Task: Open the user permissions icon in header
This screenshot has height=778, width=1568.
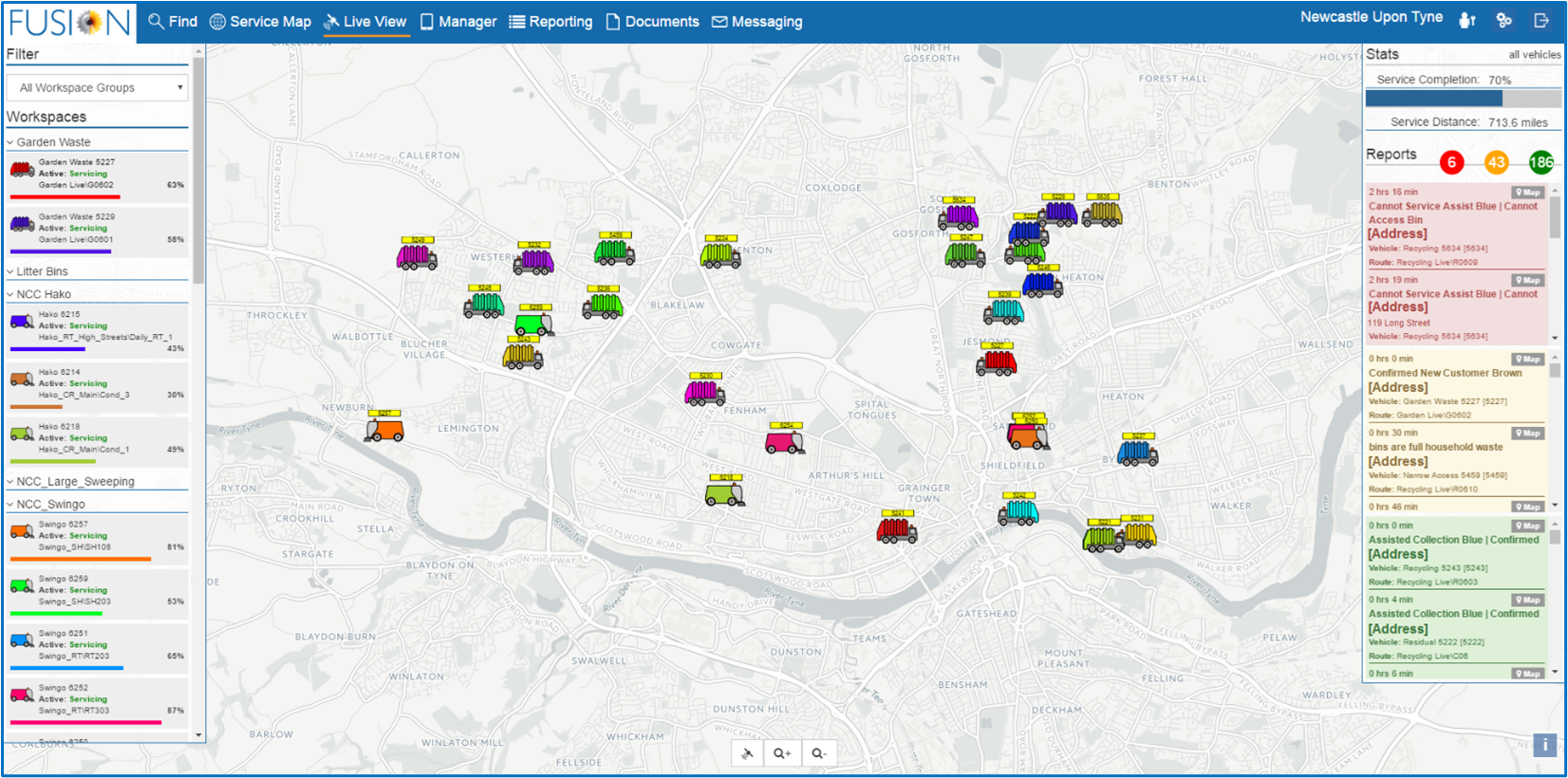Action: pos(1467,20)
